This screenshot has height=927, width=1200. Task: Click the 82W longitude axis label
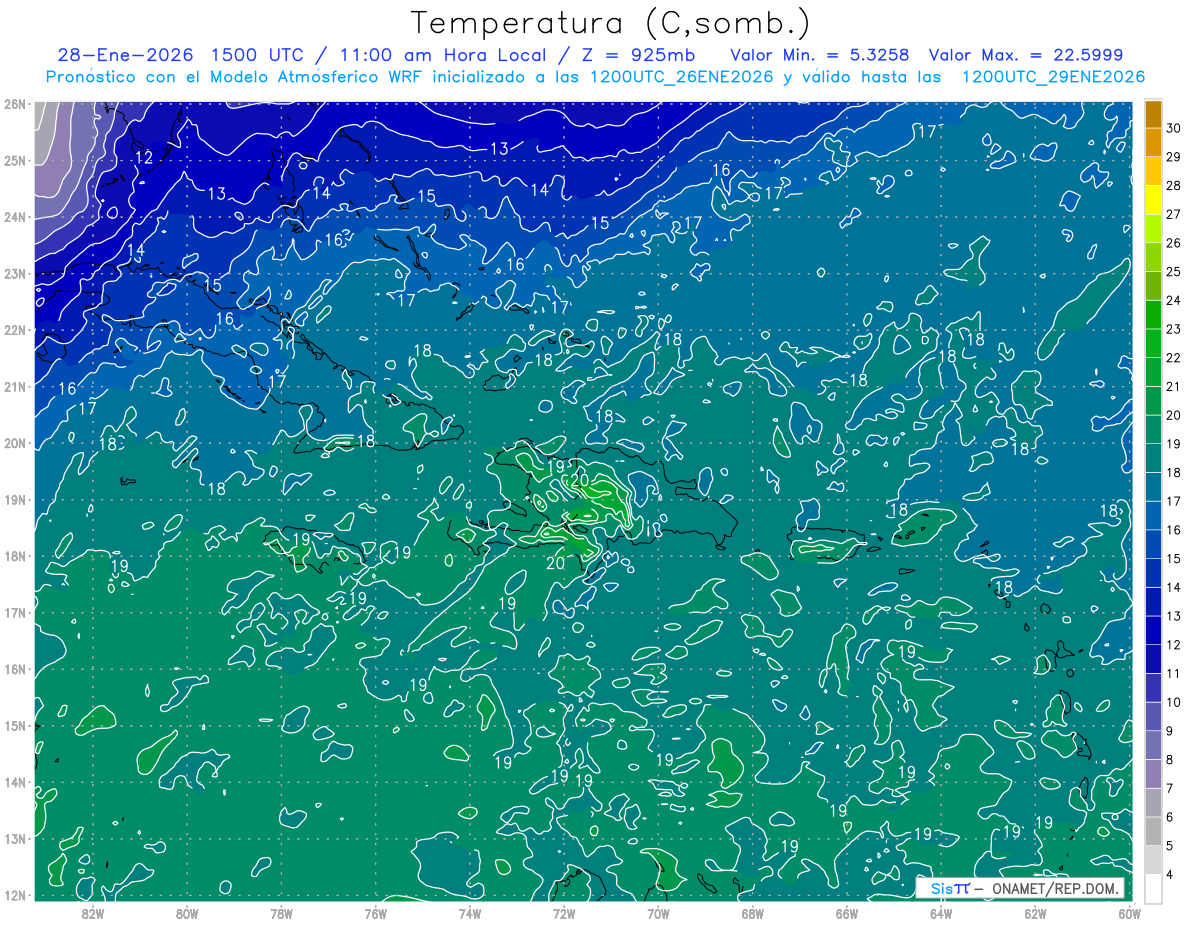(92, 913)
